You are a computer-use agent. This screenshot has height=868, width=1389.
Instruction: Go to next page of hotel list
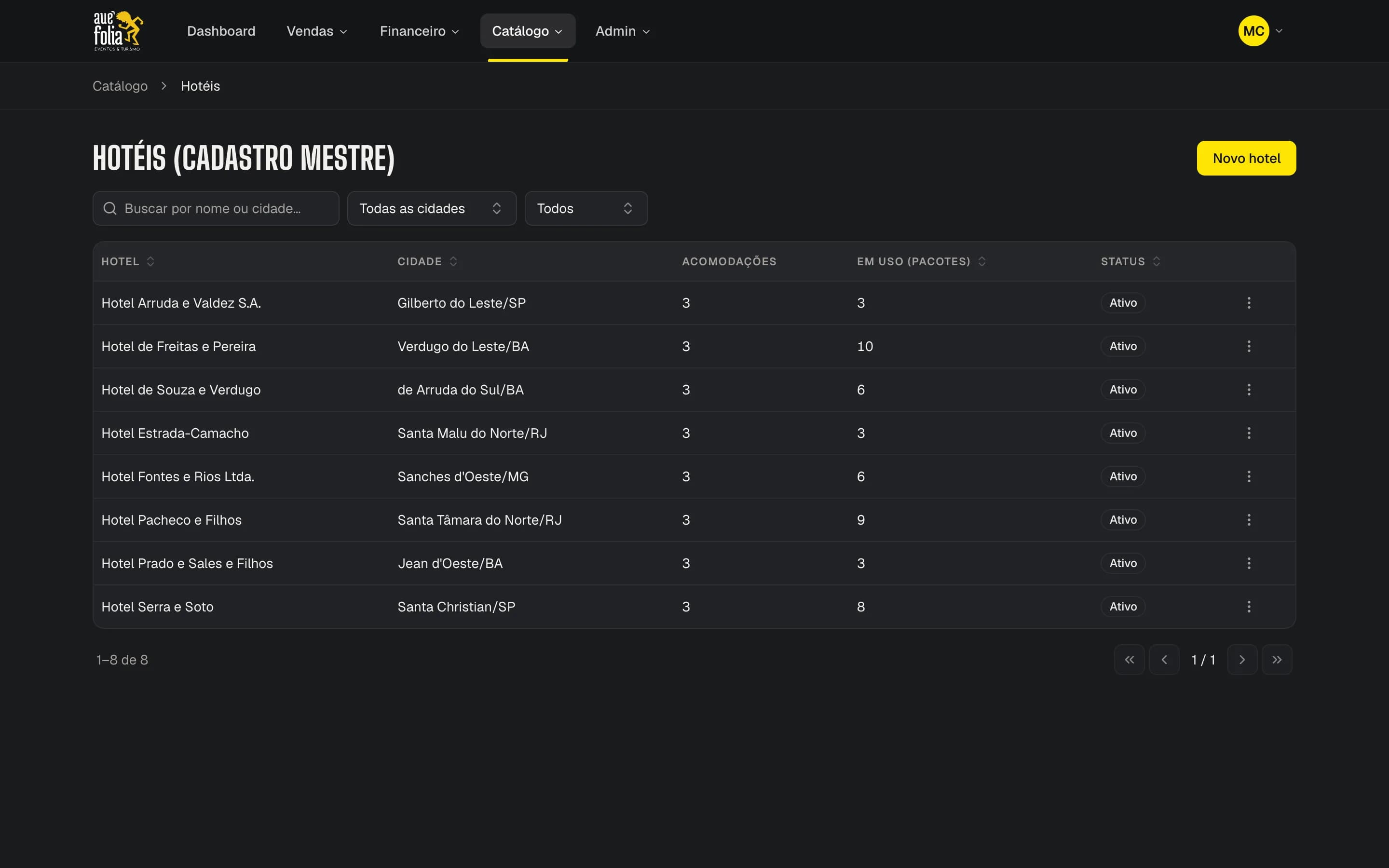point(1242,660)
